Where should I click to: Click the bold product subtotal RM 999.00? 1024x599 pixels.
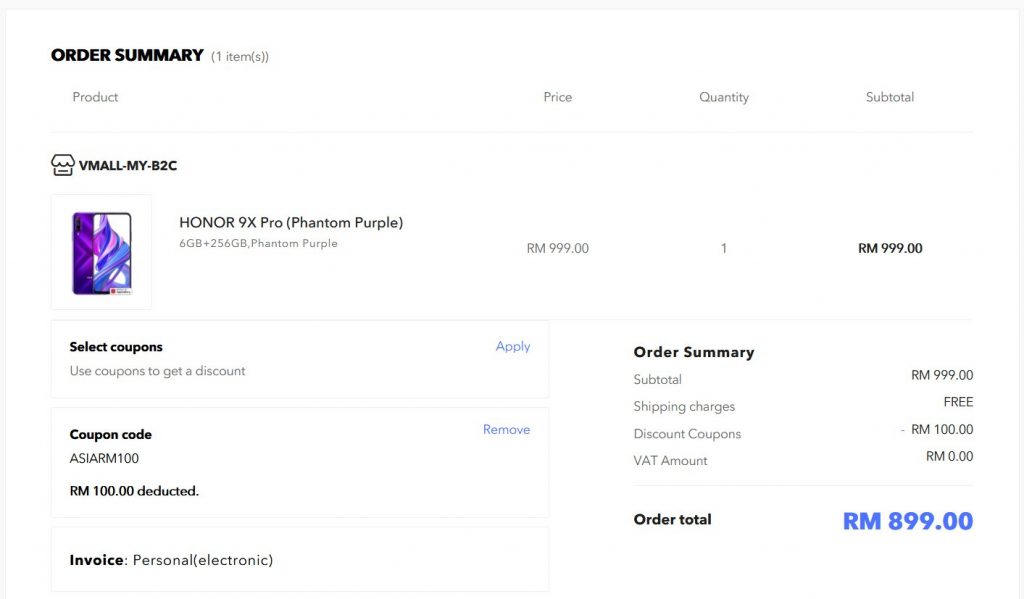(x=890, y=248)
